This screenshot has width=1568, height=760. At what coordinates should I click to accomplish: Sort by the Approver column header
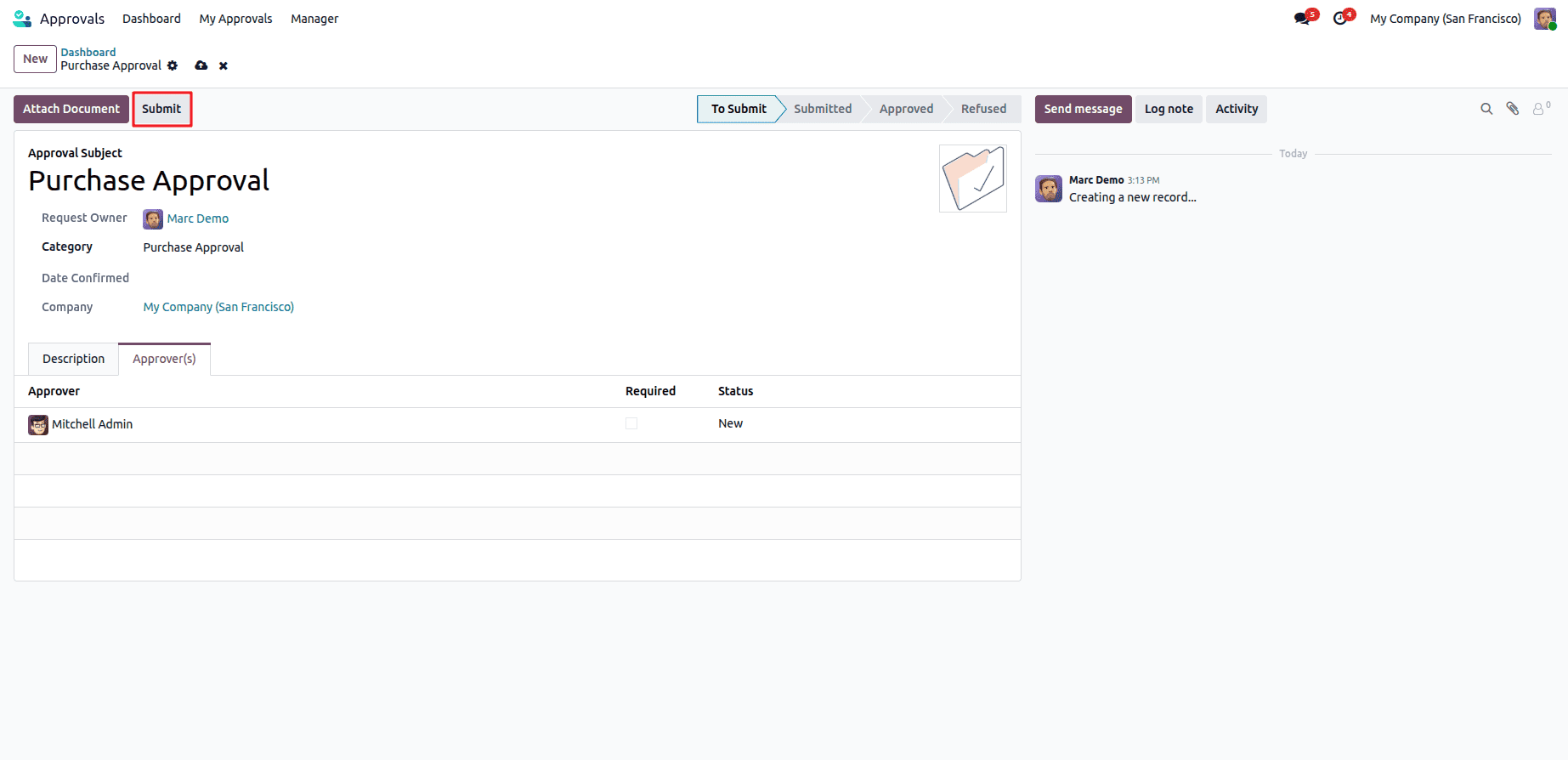[54, 391]
